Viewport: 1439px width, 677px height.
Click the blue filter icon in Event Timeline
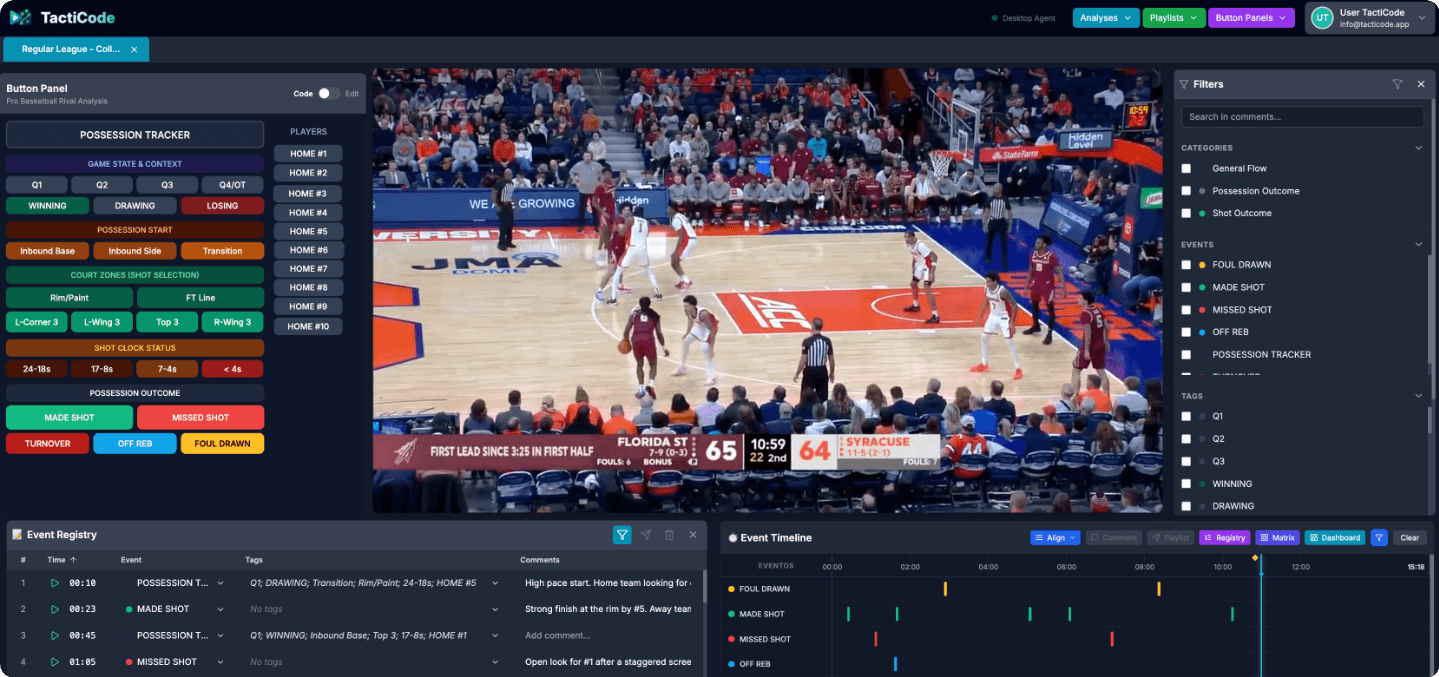[1378, 538]
